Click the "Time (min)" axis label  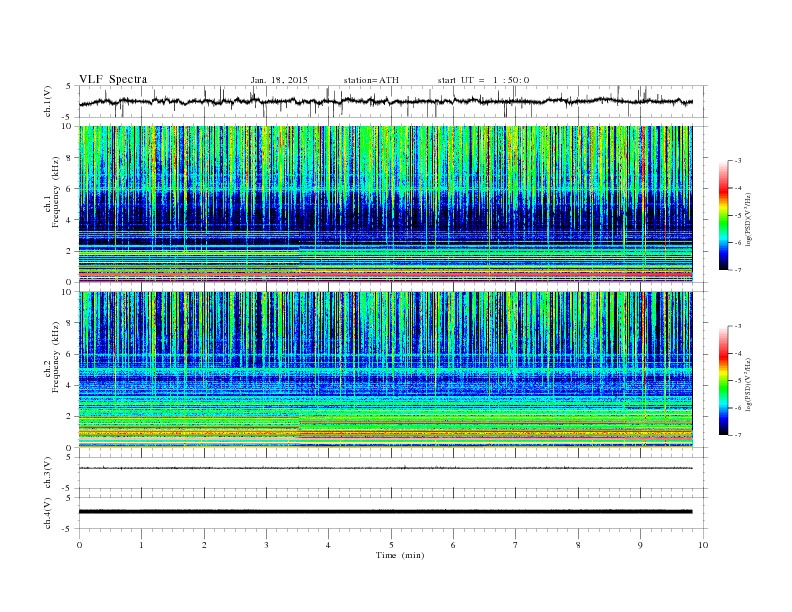pos(400,555)
